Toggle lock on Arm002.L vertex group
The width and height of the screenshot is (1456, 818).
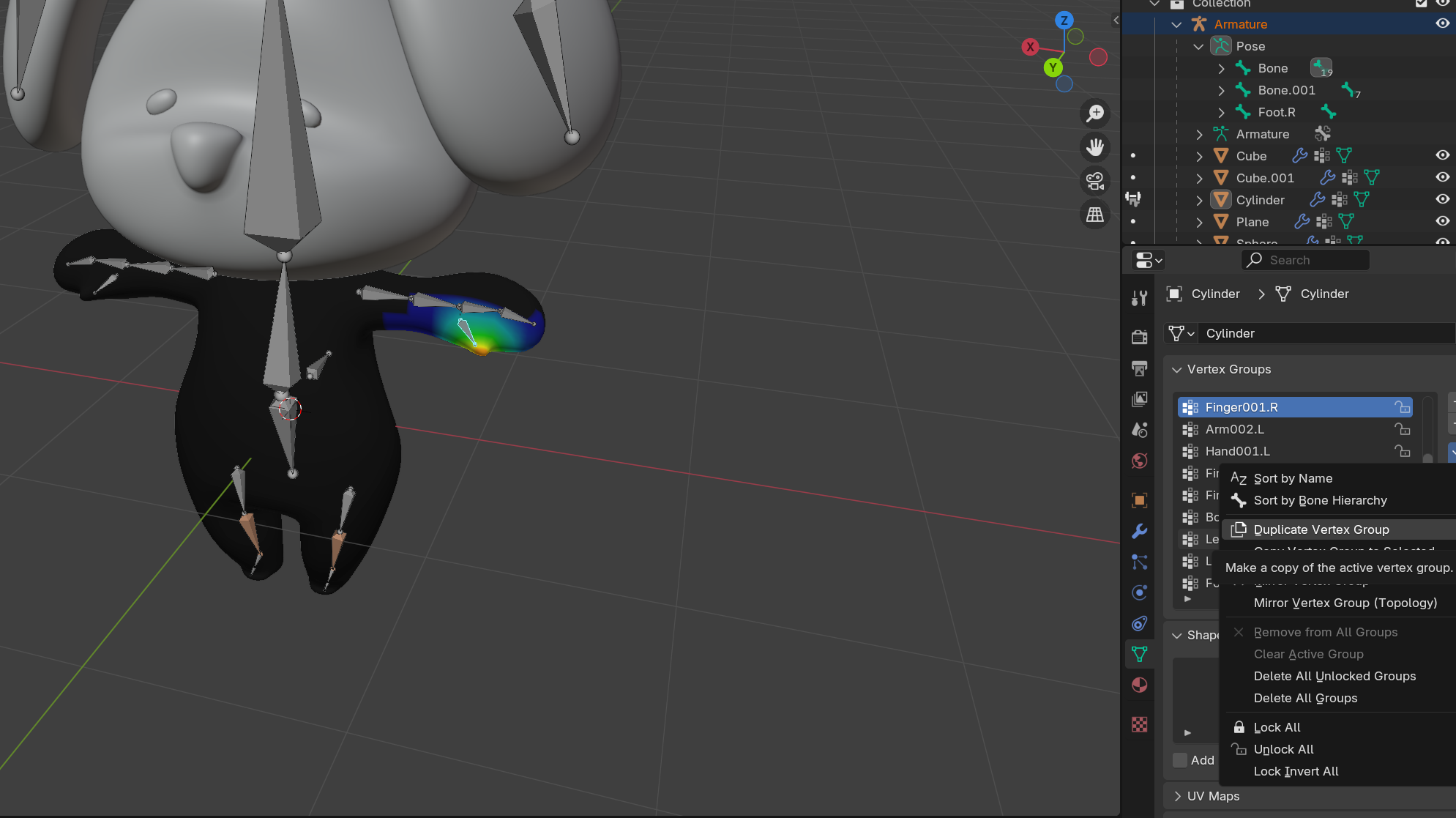(x=1402, y=429)
